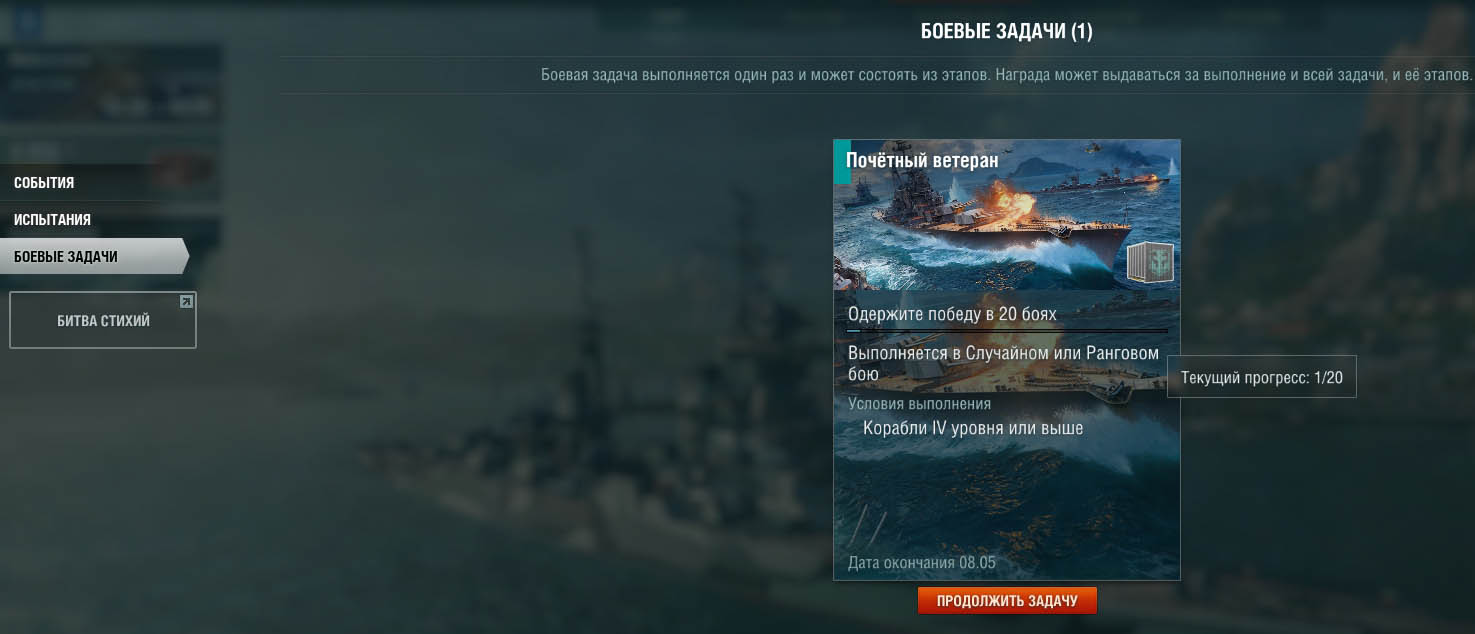Viewport: 1475px width, 634px height.
Task: Click the Одержите победу в 20 боях objective
Action: click(952, 314)
